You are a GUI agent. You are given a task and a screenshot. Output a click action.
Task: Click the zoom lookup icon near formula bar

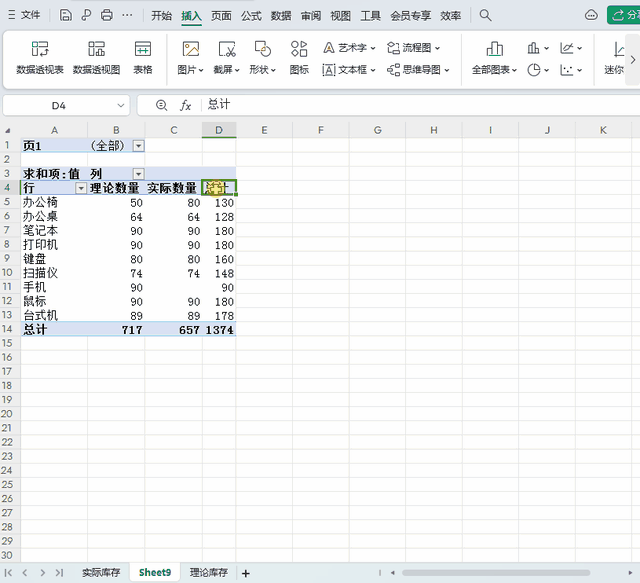click(x=161, y=105)
